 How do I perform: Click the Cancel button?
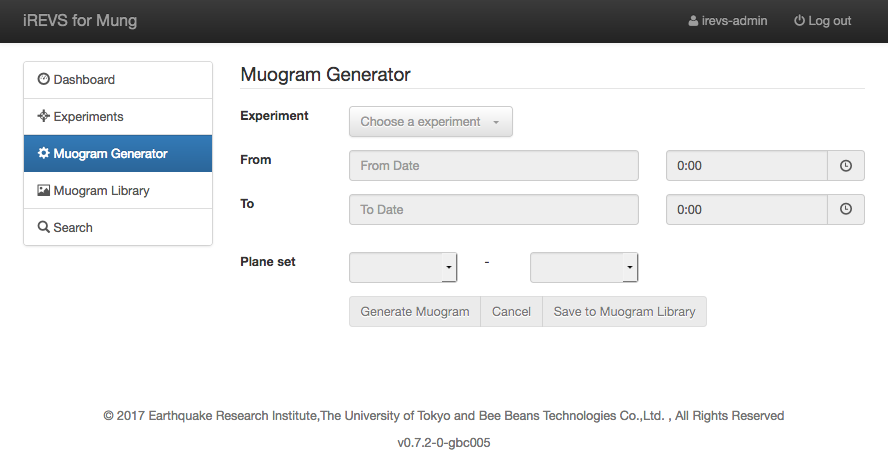click(511, 312)
